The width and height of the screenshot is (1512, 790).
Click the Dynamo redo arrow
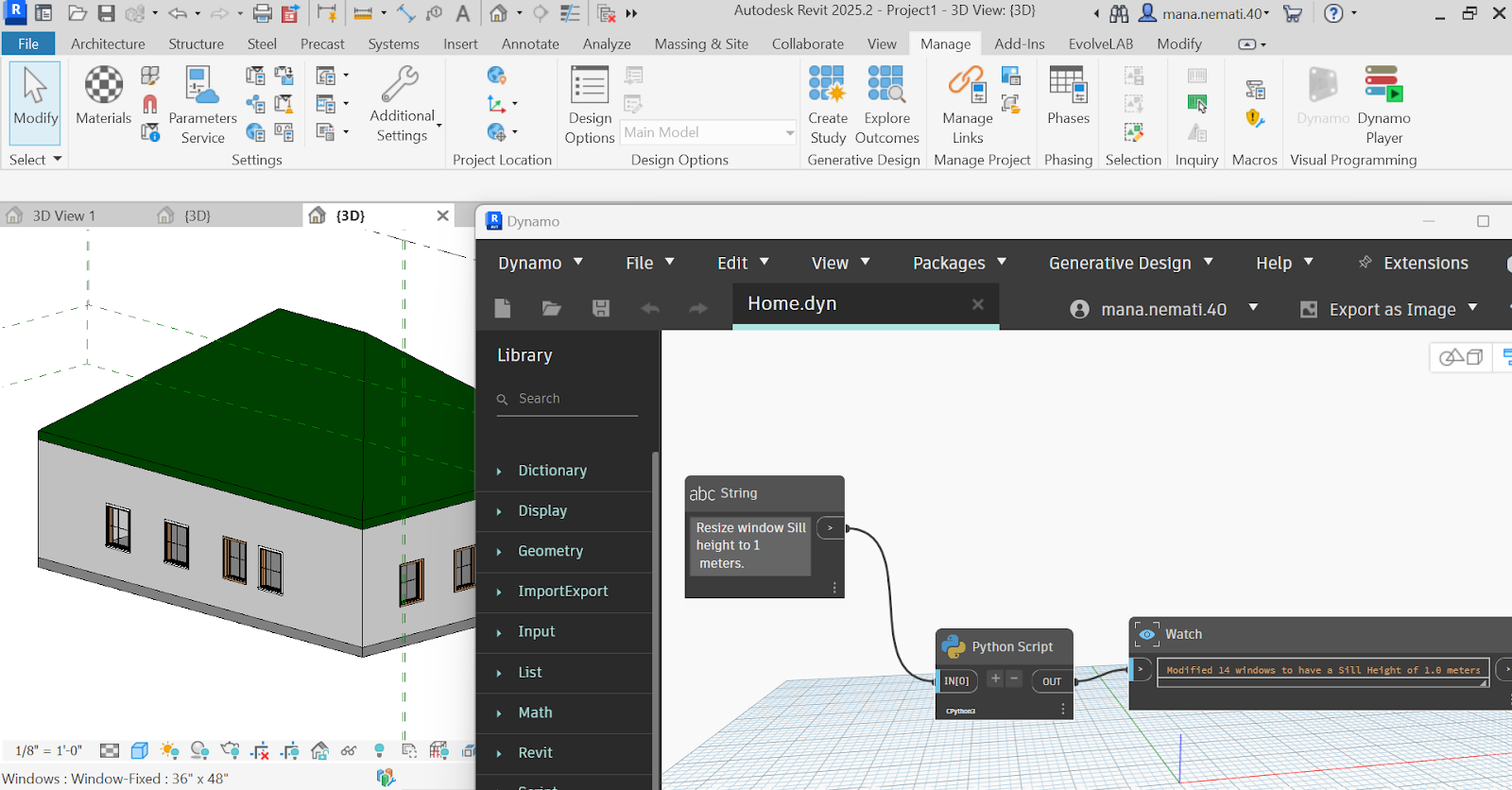[x=698, y=308]
